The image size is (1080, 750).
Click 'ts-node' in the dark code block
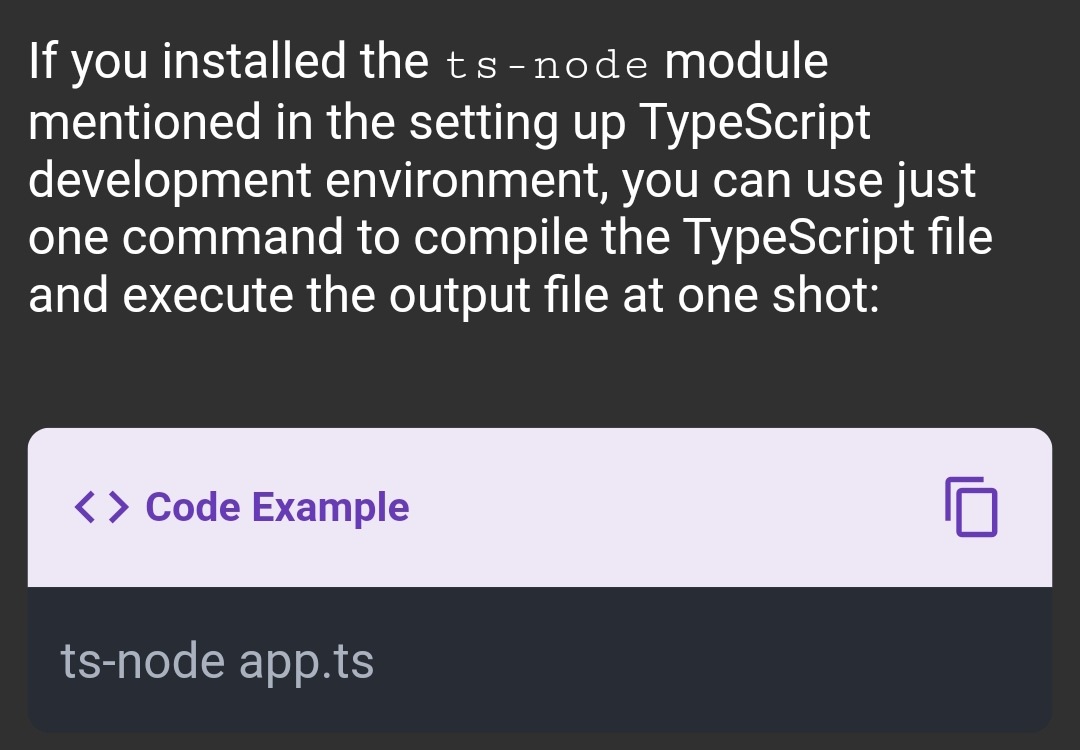coord(143,661)
